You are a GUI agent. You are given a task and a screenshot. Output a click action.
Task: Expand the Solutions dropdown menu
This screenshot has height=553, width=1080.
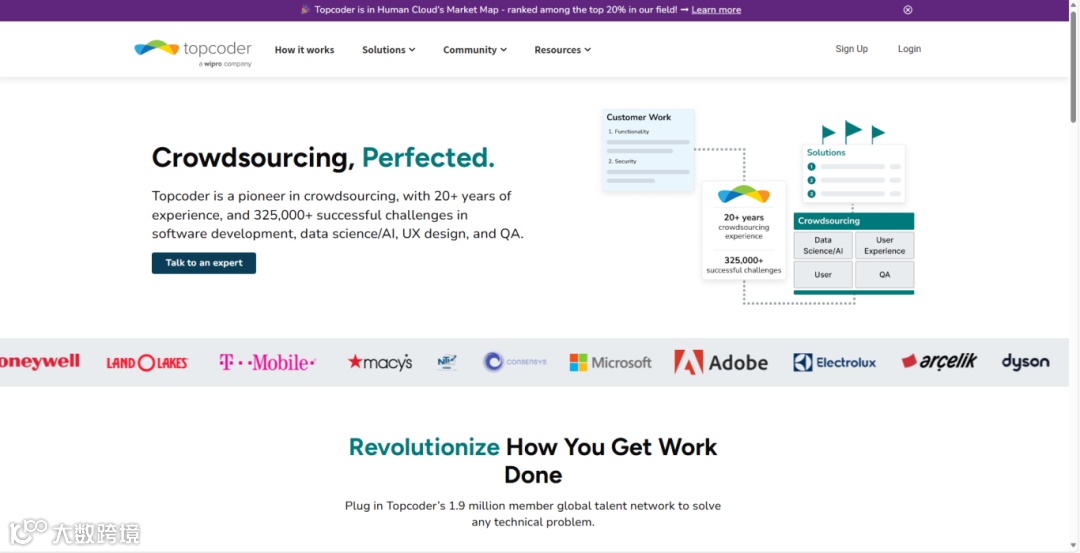tap(388, 50)
